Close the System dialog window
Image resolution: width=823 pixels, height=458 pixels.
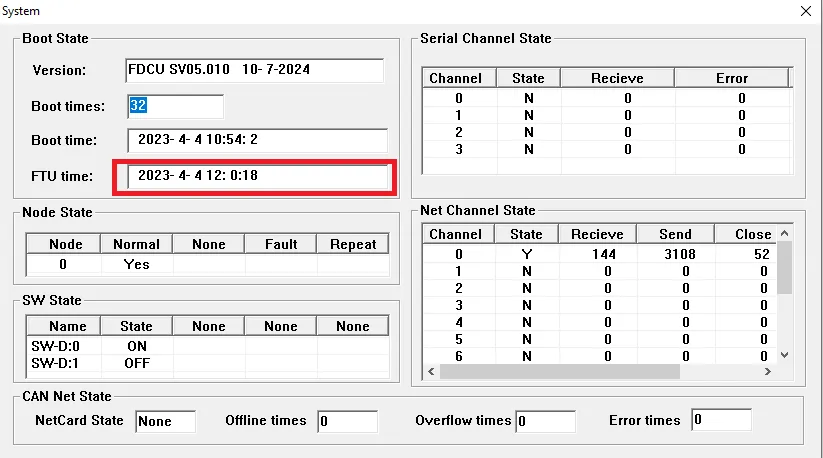pos(806,11)
